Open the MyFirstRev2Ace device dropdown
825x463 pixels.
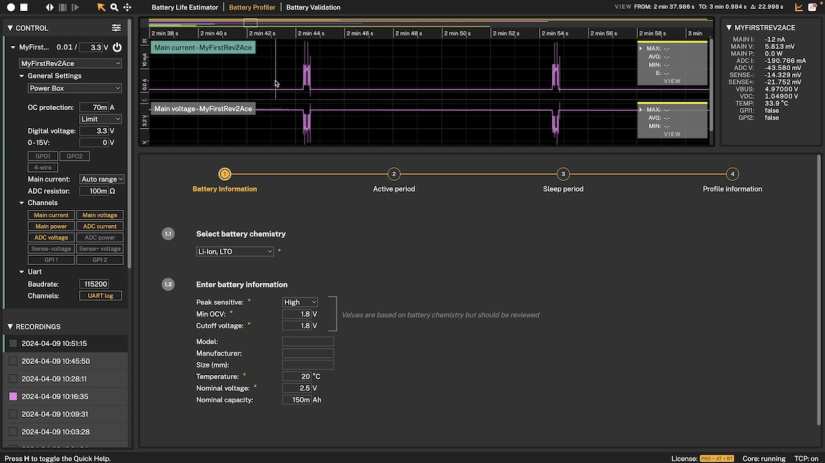click(x=70, y=63)
